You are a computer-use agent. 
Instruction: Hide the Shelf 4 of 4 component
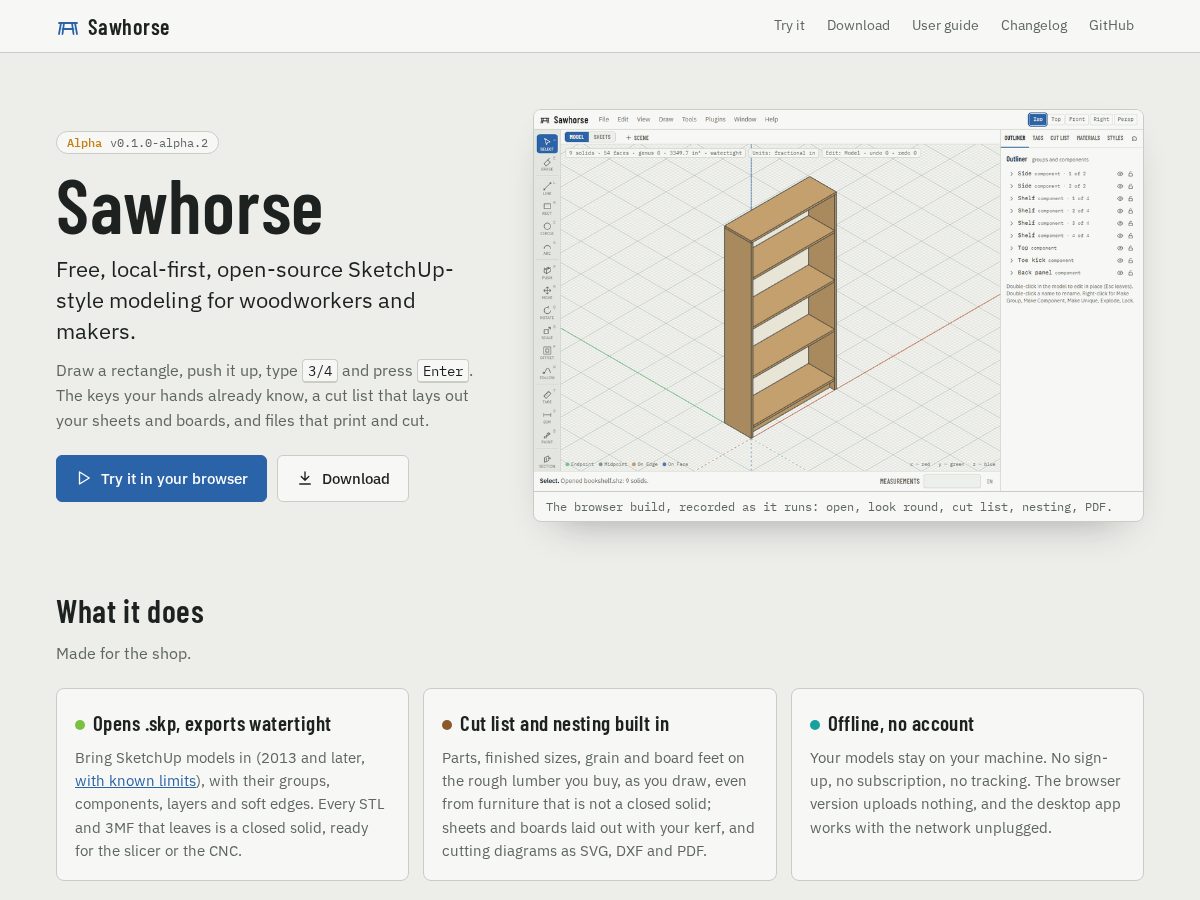coord(1120,236)
